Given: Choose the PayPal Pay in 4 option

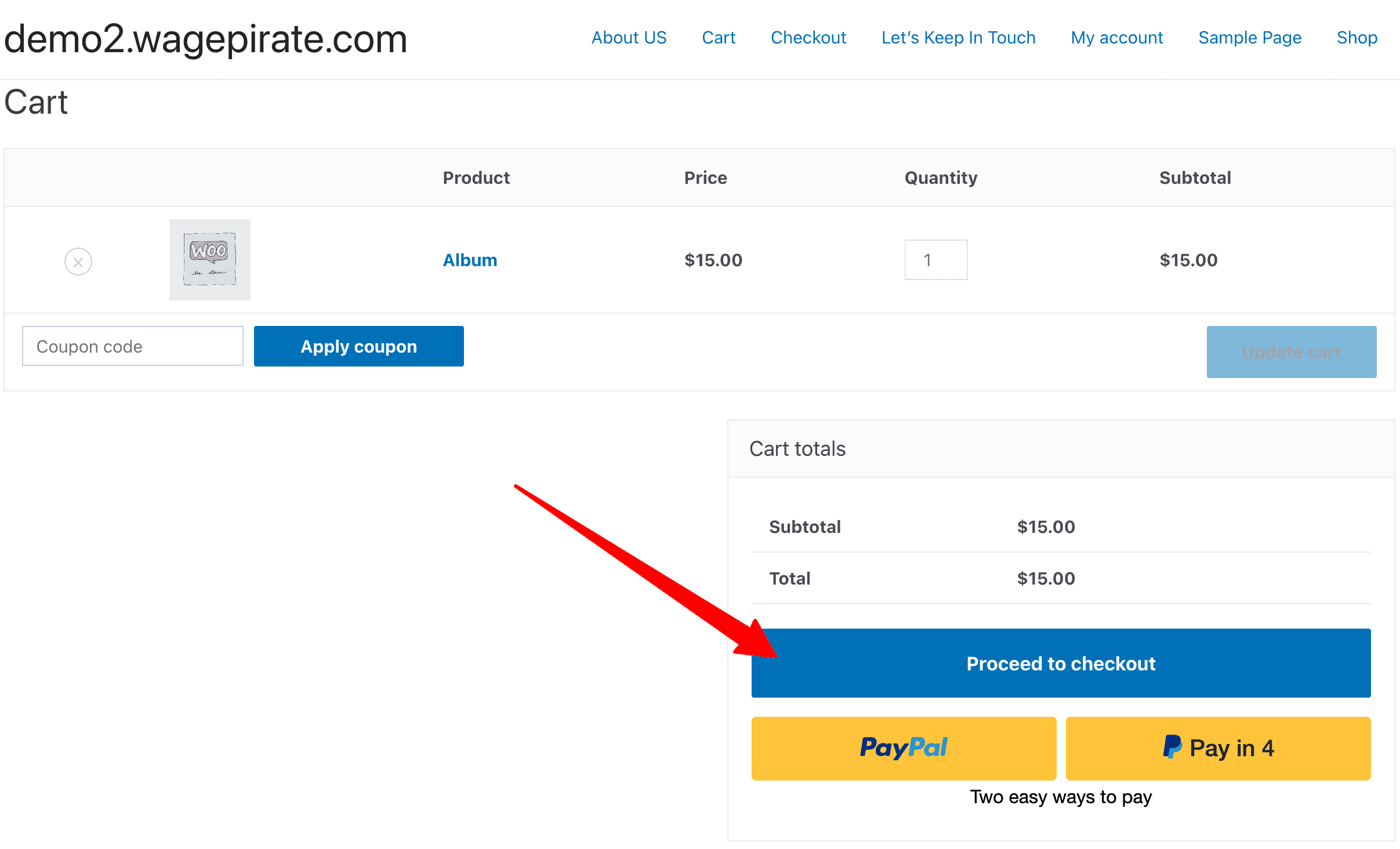Looking at the screenshot, I should coord(1218,748).
